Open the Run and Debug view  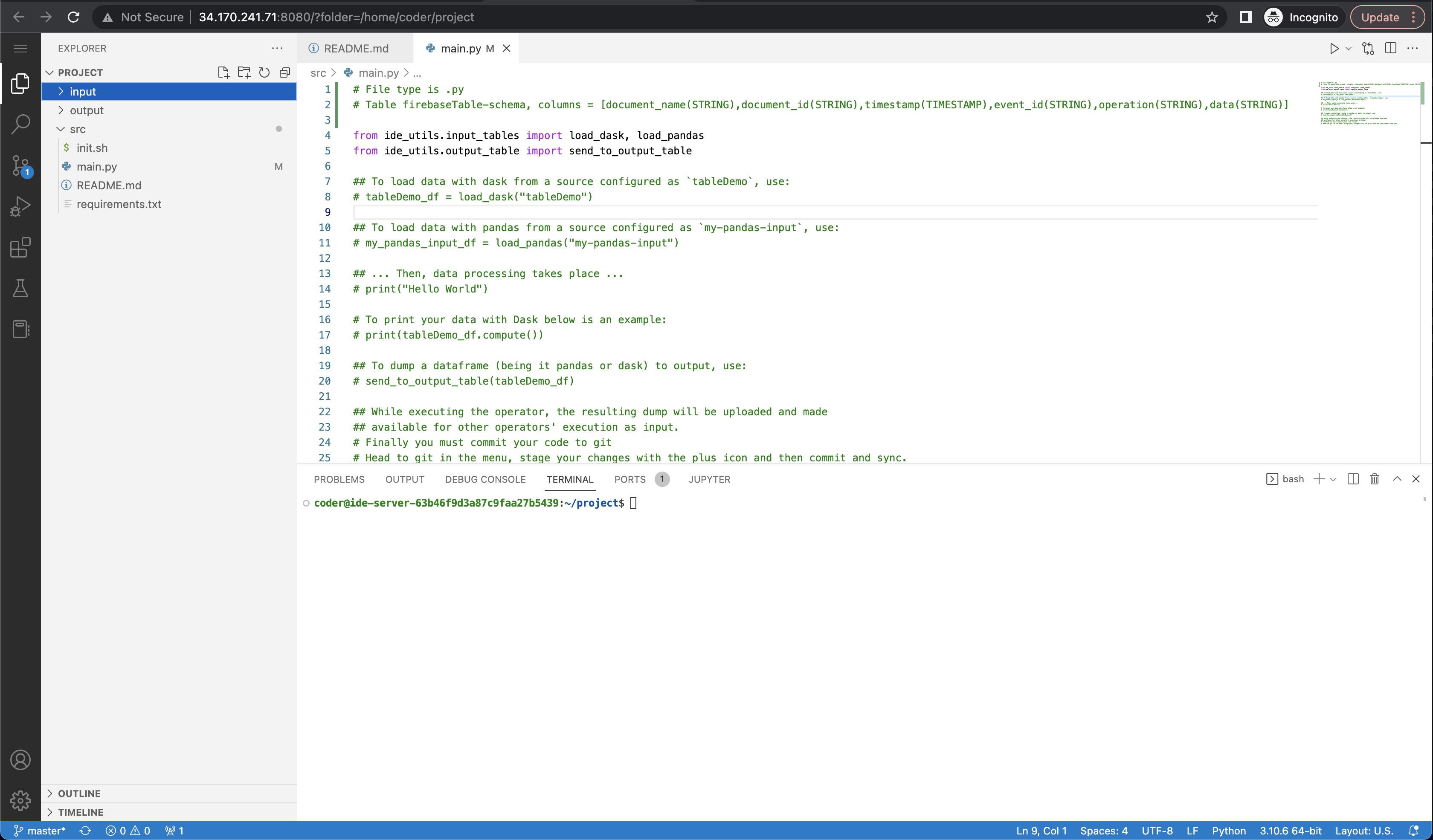click(x=20, y=206)
